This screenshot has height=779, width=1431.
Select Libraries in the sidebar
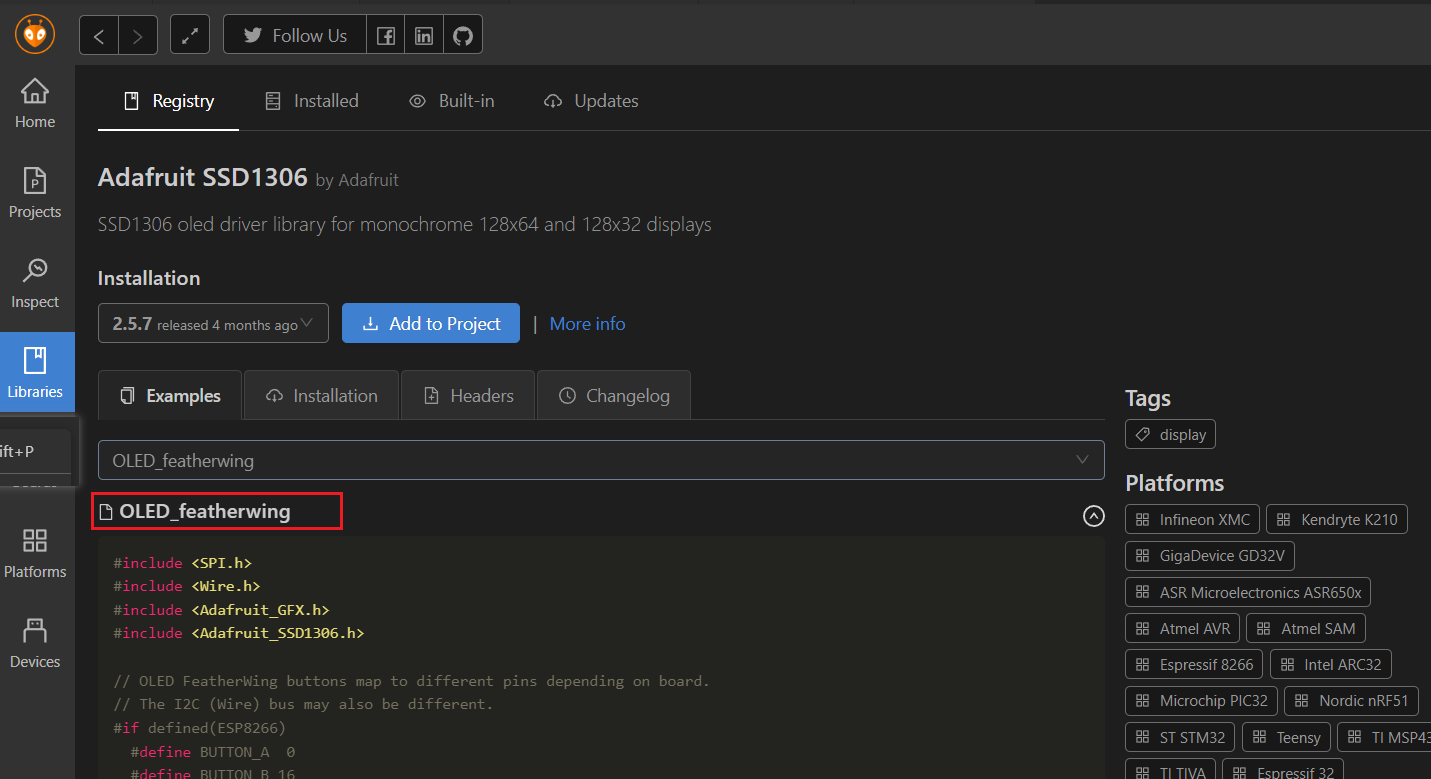tap(37, 372)
